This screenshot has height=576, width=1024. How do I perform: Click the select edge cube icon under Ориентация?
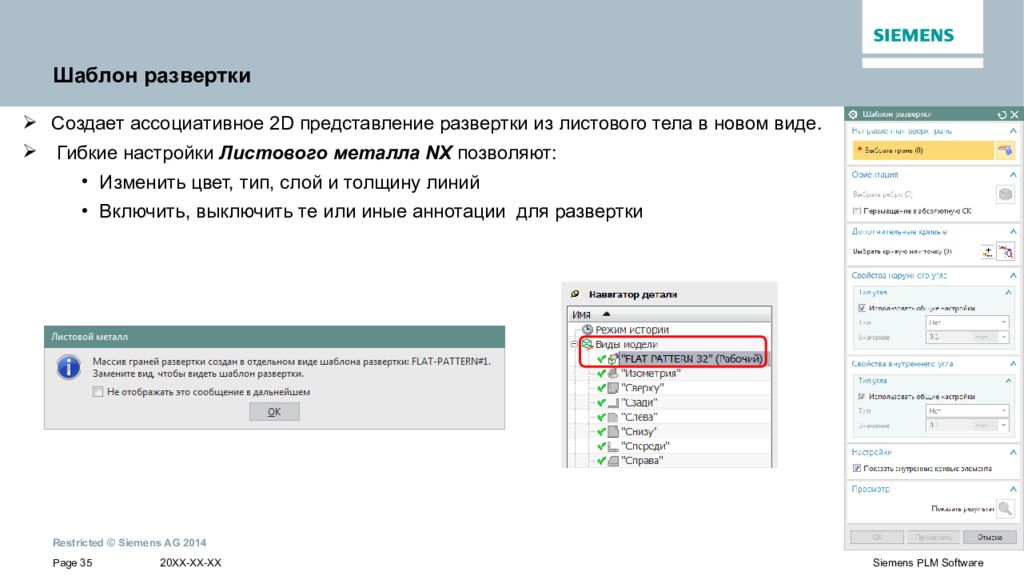click(1005, 194)
